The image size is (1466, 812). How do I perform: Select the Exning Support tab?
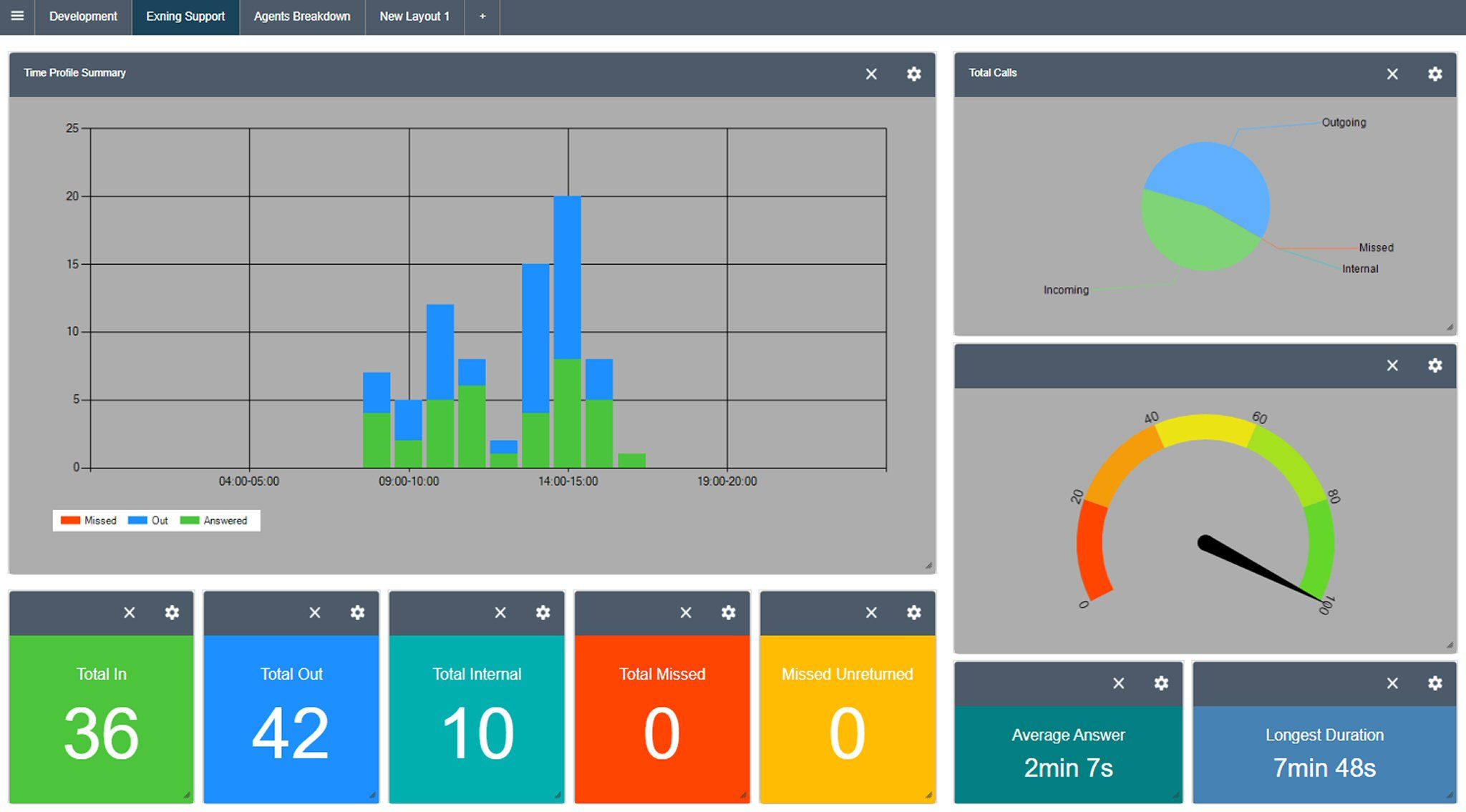[x=185, y=16]
